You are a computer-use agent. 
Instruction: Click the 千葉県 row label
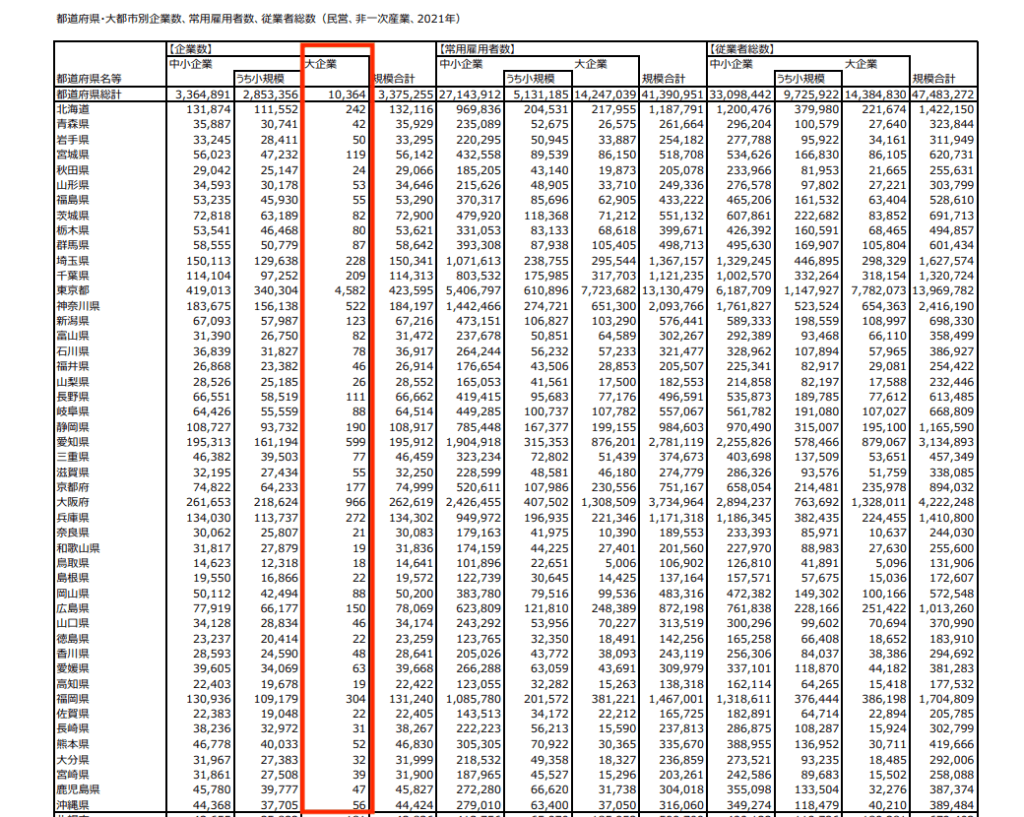click(72, 276)
